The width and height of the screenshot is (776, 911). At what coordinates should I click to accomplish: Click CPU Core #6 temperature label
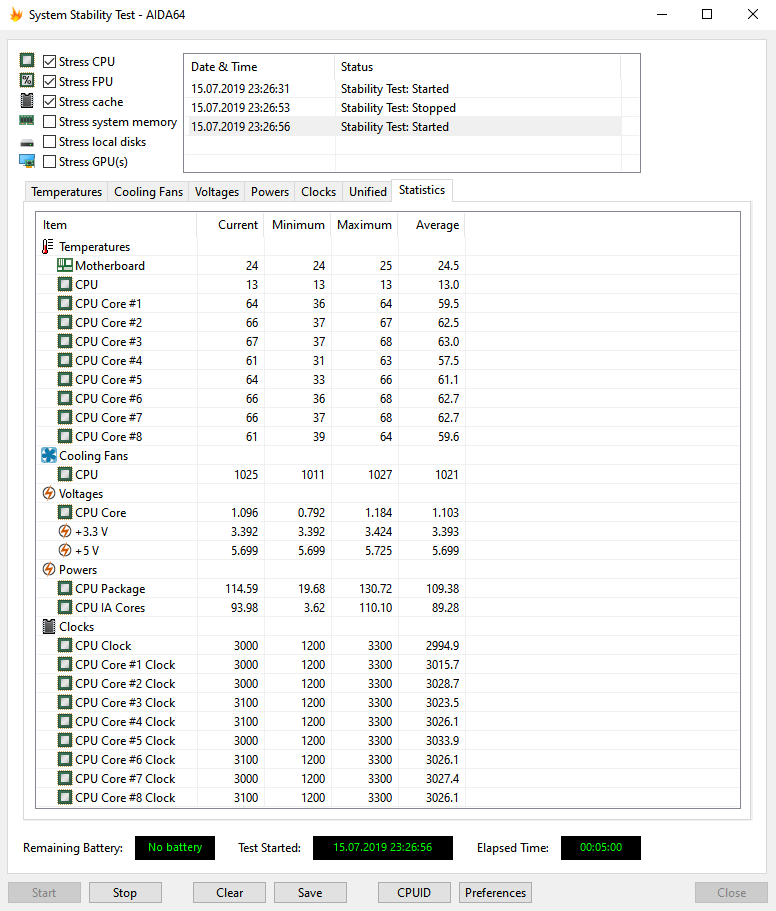click(109, 399)
